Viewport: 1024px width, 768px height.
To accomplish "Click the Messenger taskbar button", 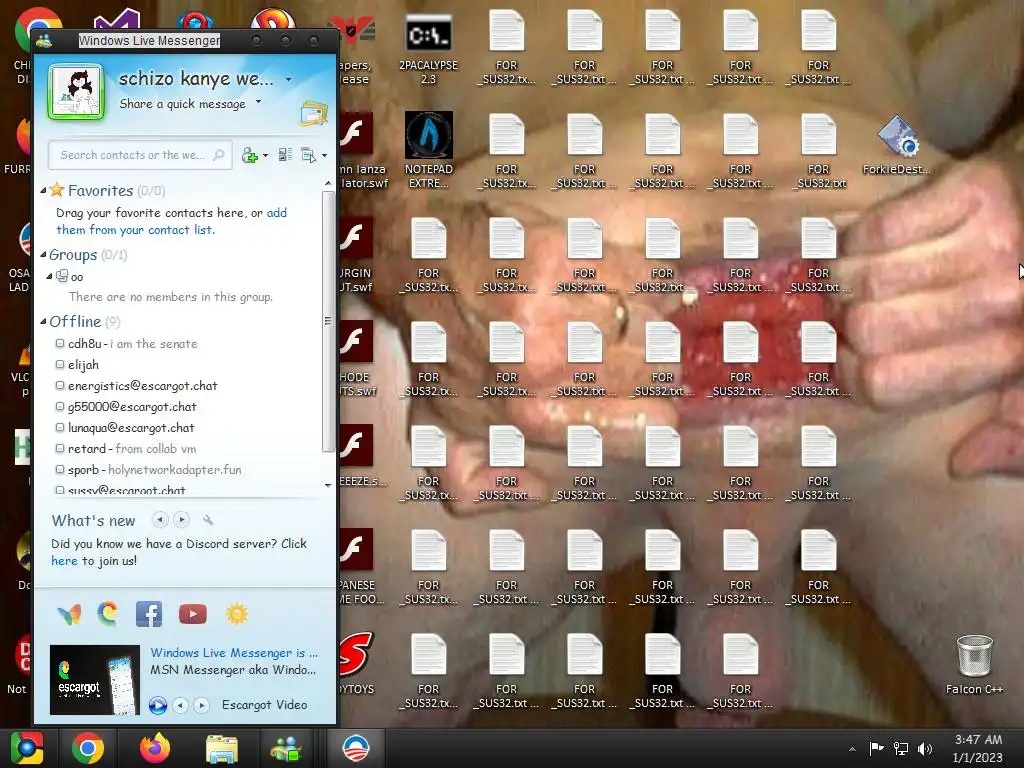I will pos(286,748).
